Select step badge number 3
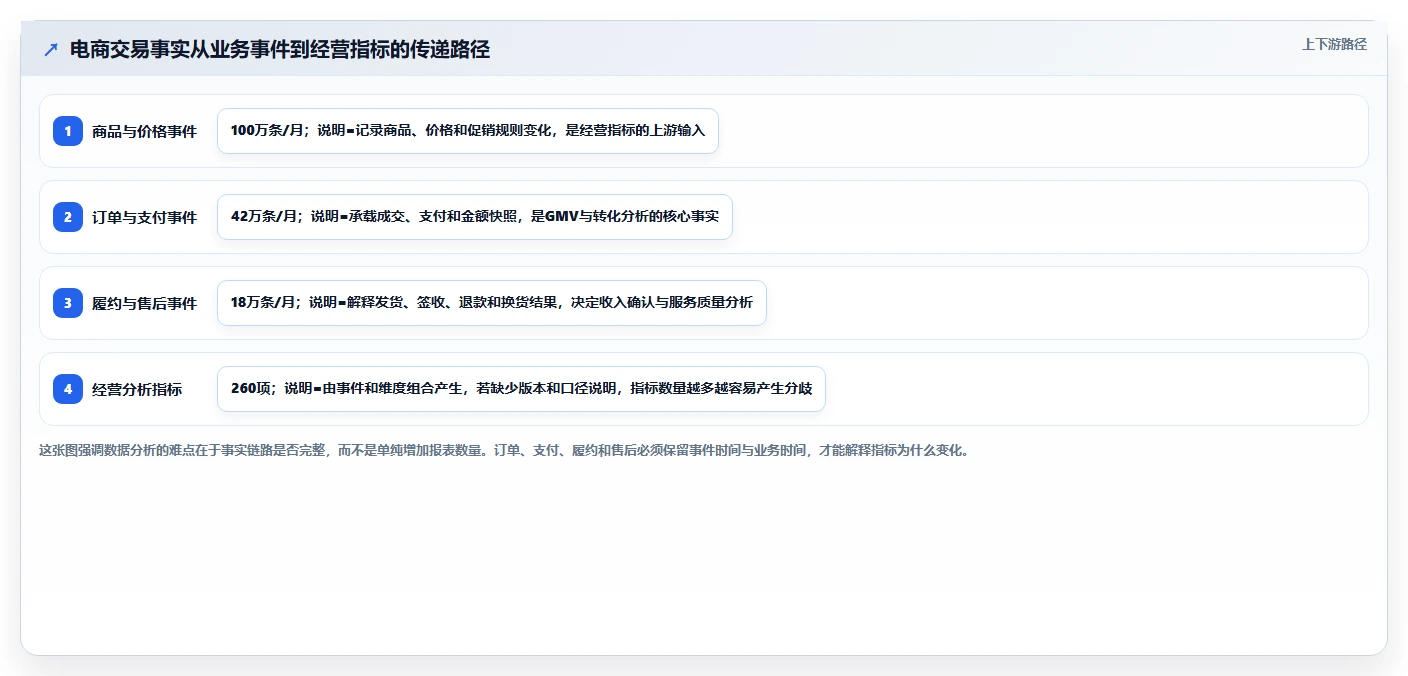Screen dimensions: 1408x676 click(68, 303)
